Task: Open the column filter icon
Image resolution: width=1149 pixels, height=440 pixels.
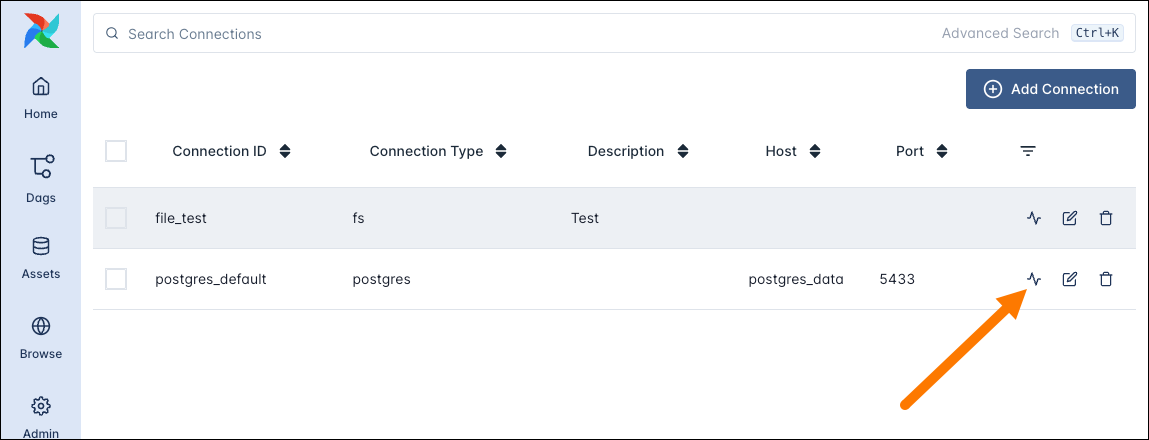Action: [1027, 151]
